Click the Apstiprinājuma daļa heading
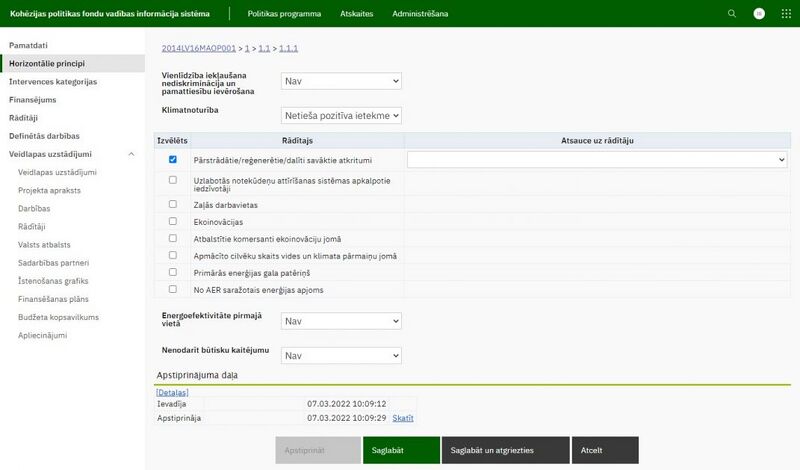The width and height of the screenshot is (800, 470). click(197, 375)
